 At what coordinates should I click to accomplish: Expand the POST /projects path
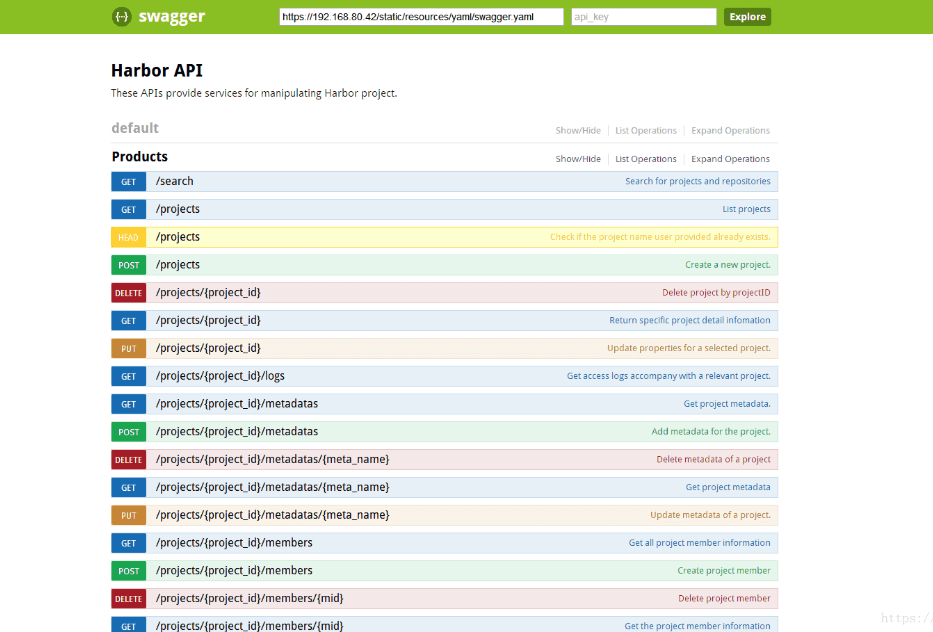178,264
